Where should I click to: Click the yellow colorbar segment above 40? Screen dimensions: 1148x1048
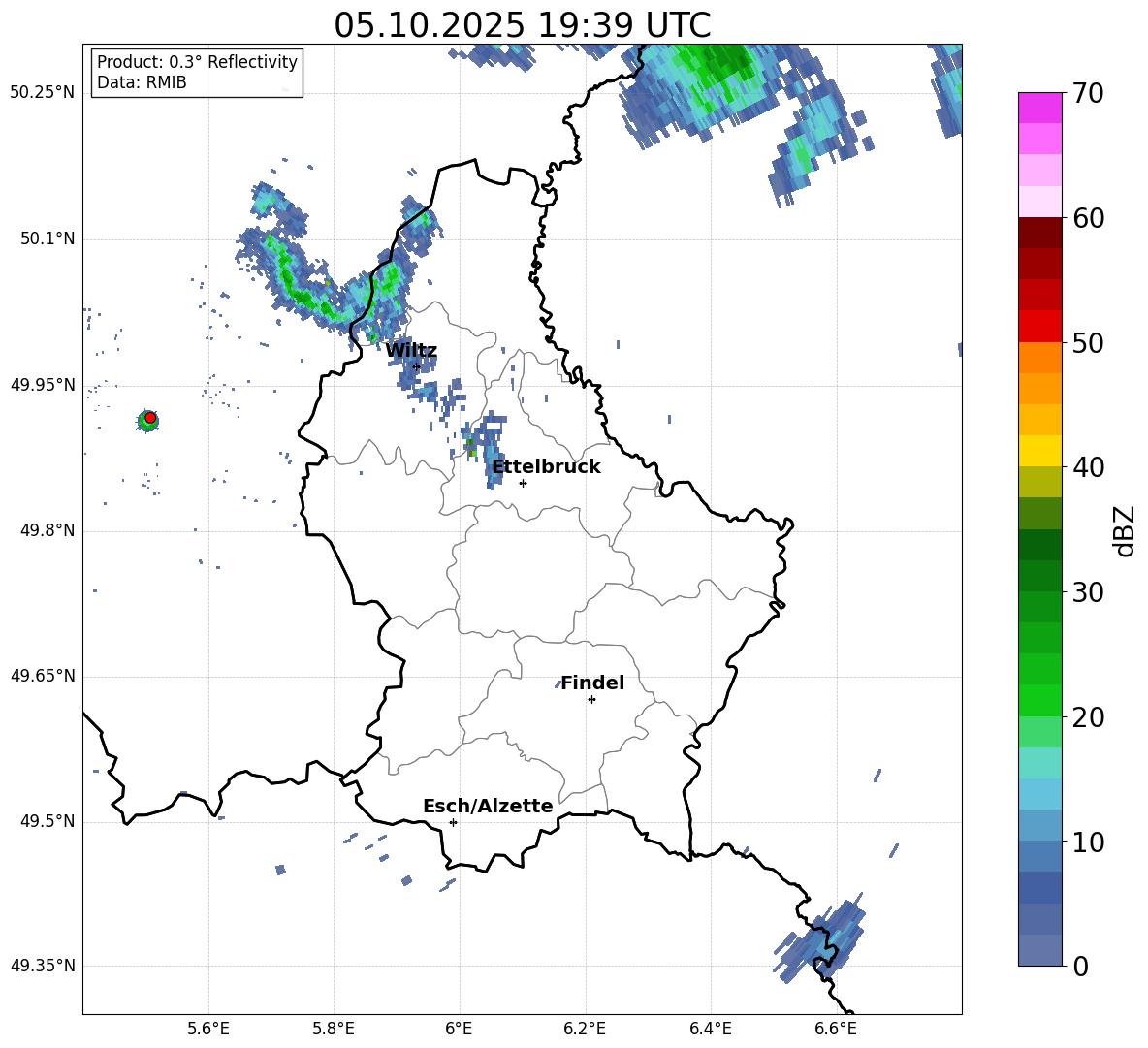[1039, 451]
